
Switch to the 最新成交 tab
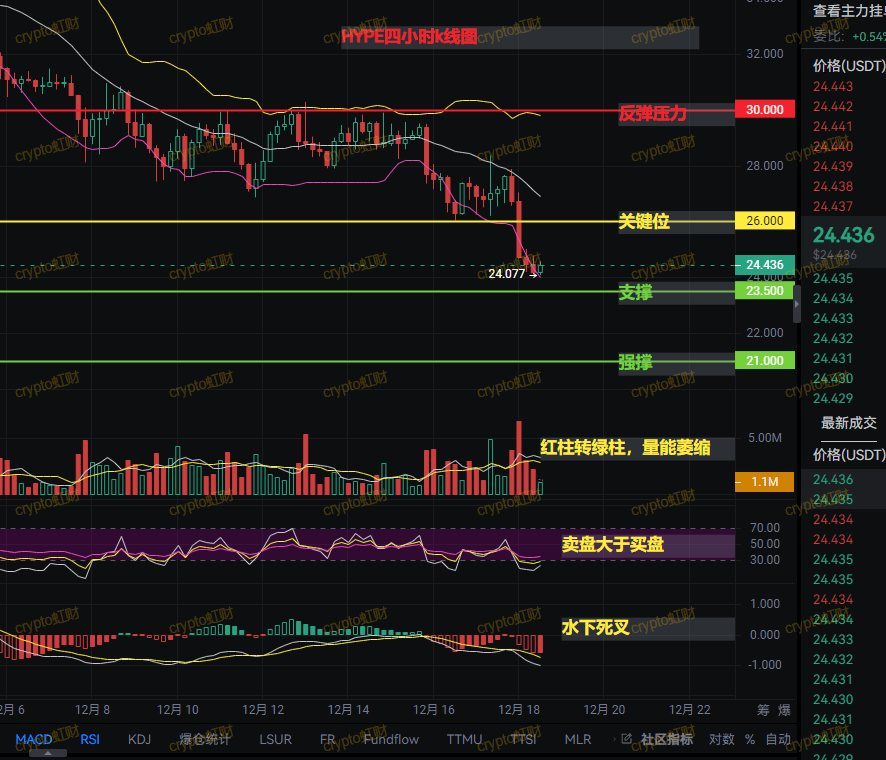click(x=849, y=423)
